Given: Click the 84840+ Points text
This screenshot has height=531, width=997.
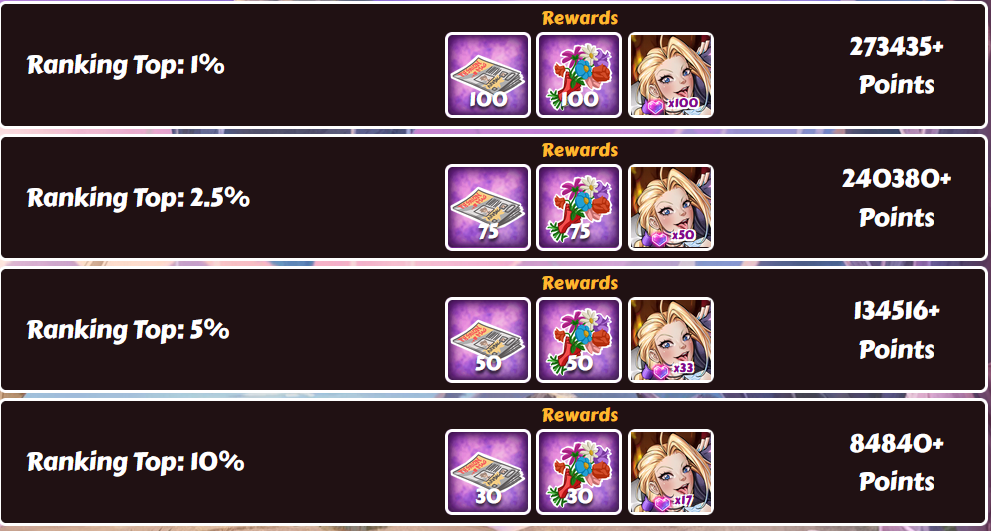Looking at the screenshot, I should click(897, 462).
